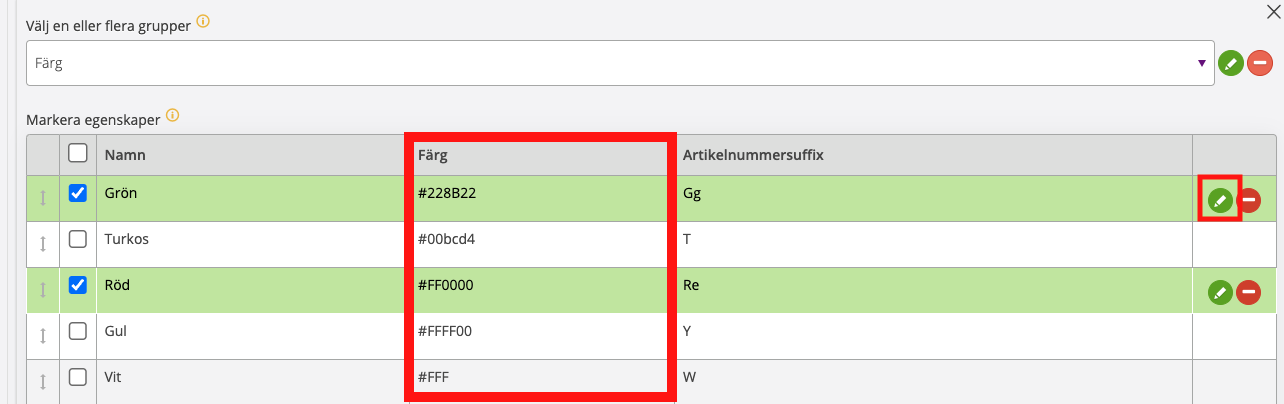
Task: Delete the Röd property row
Action: pos(1248,292)
